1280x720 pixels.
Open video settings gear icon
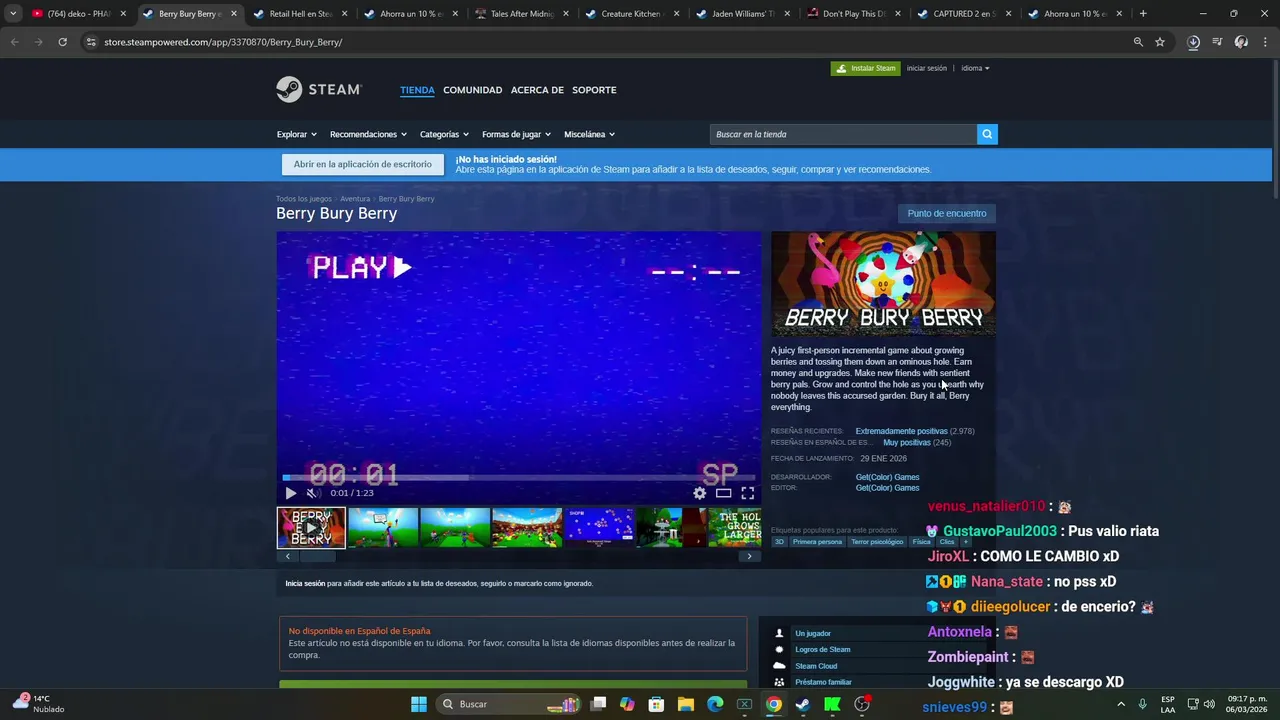pyautogui.click(x=700, y=493)
